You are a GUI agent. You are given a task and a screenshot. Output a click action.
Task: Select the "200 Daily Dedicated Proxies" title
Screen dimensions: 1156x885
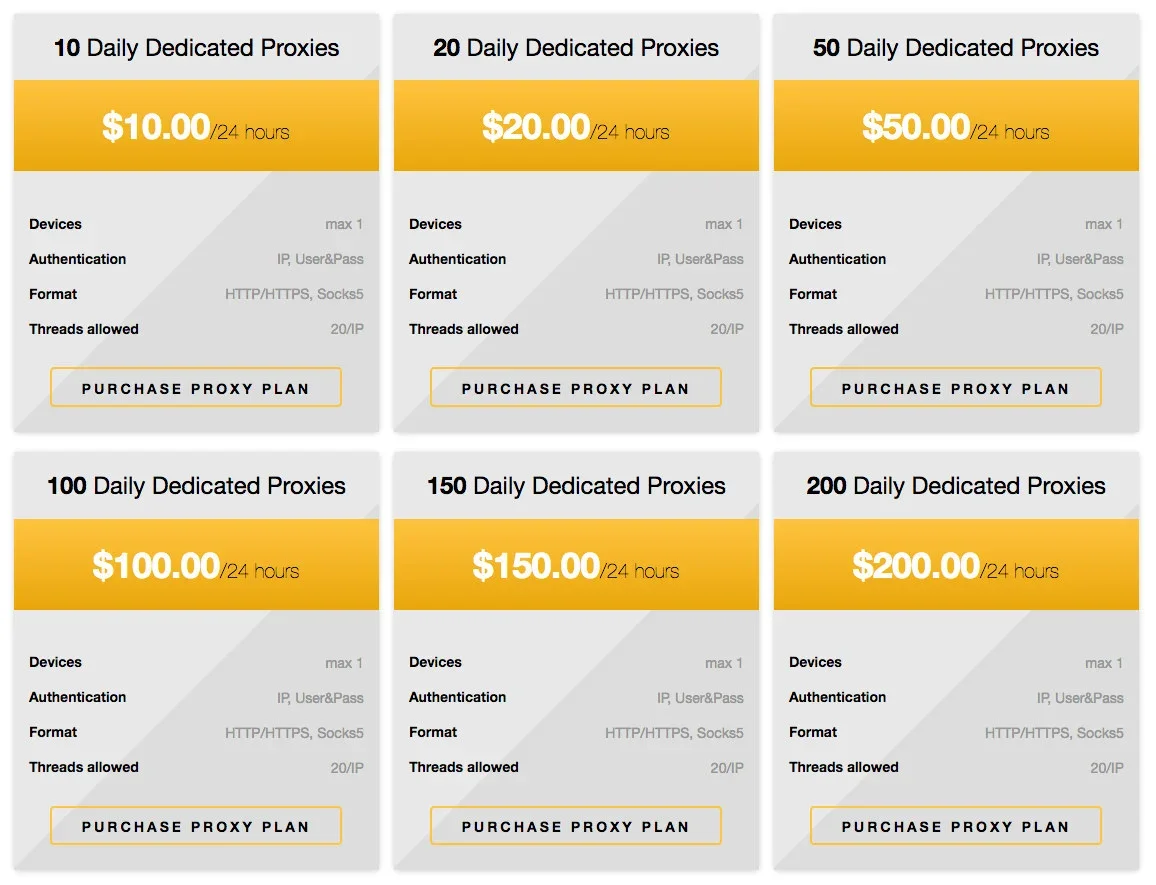(956, 486)
